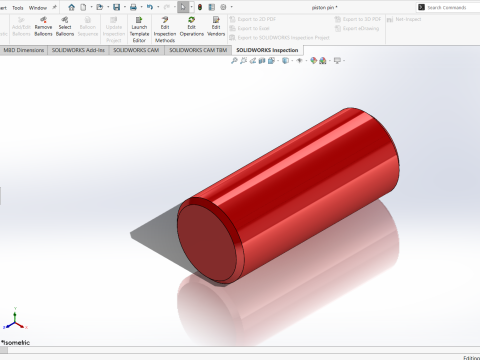
Task: Activate Zoom to Area tool
Action: pyautogui.click(x=244, y=61)
